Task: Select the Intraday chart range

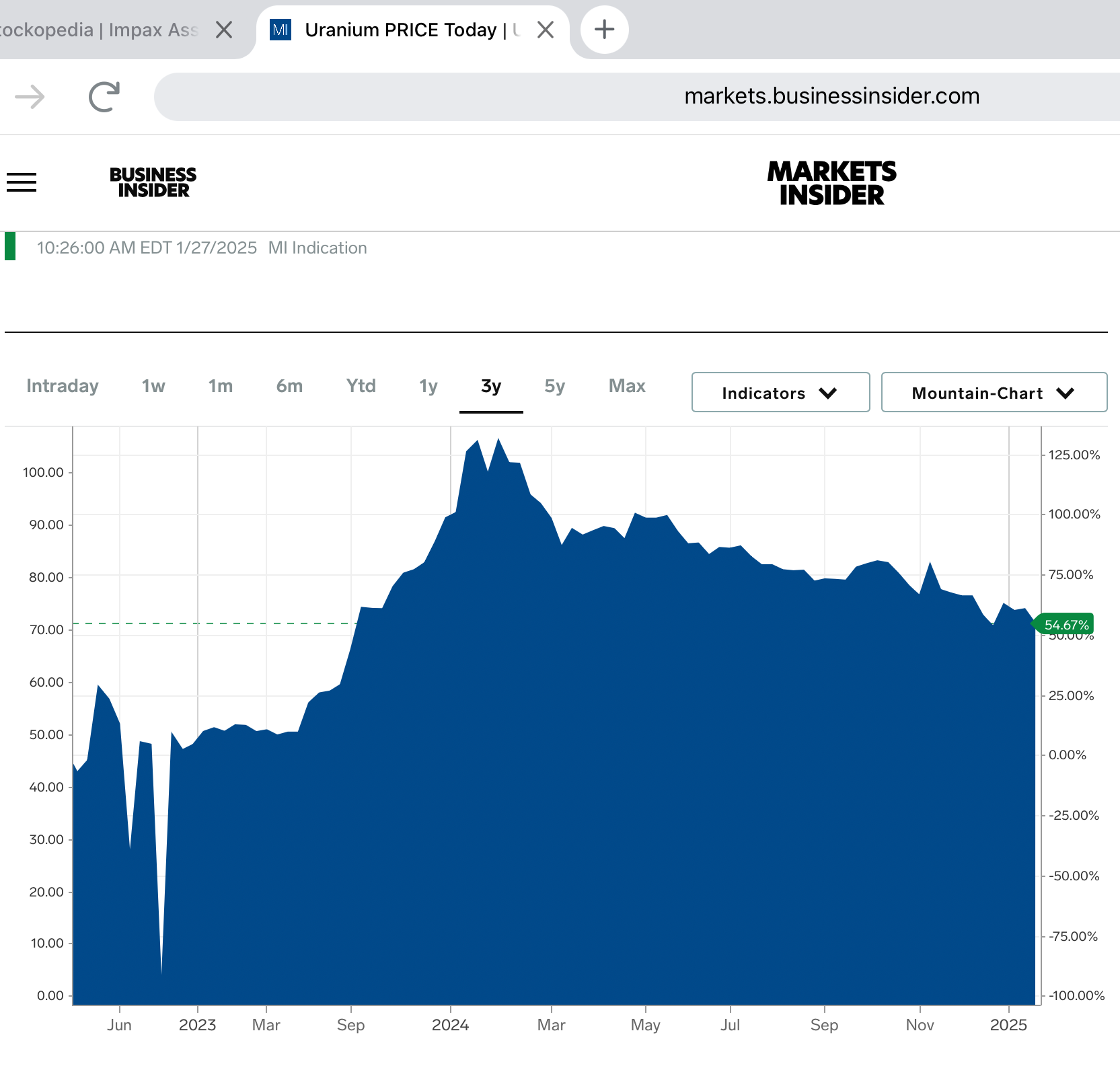Action: coord(63,386)
